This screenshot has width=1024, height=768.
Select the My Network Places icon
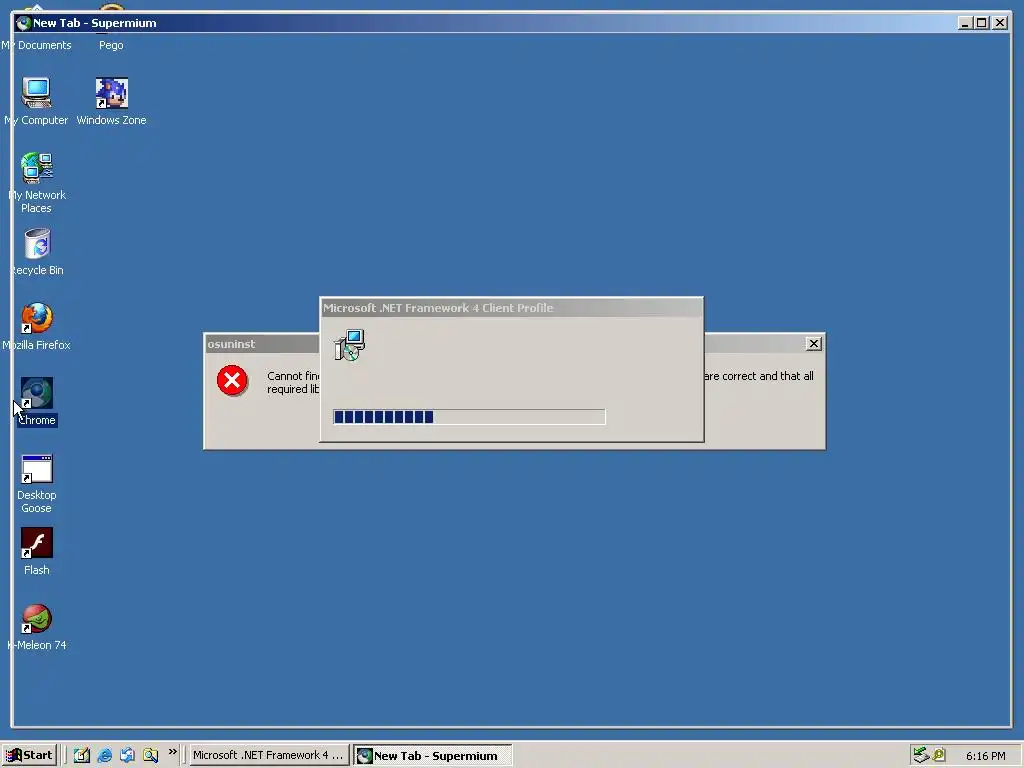[x=37, y=168]
